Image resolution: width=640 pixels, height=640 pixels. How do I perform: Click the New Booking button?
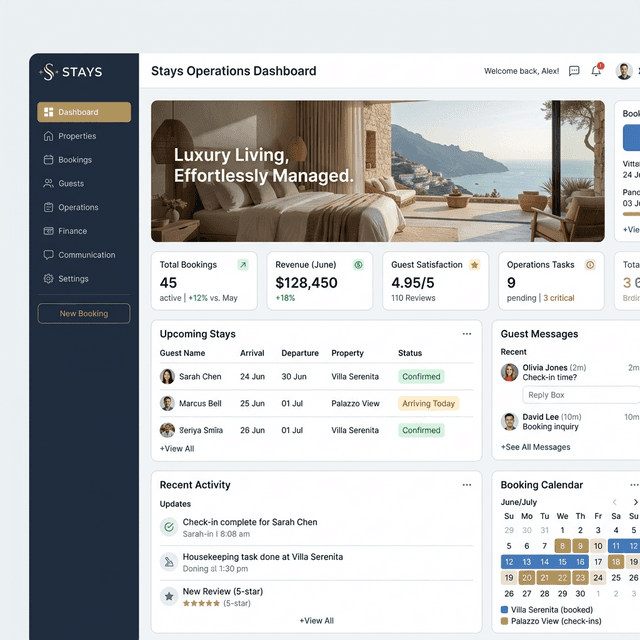[x=84, y=313]
